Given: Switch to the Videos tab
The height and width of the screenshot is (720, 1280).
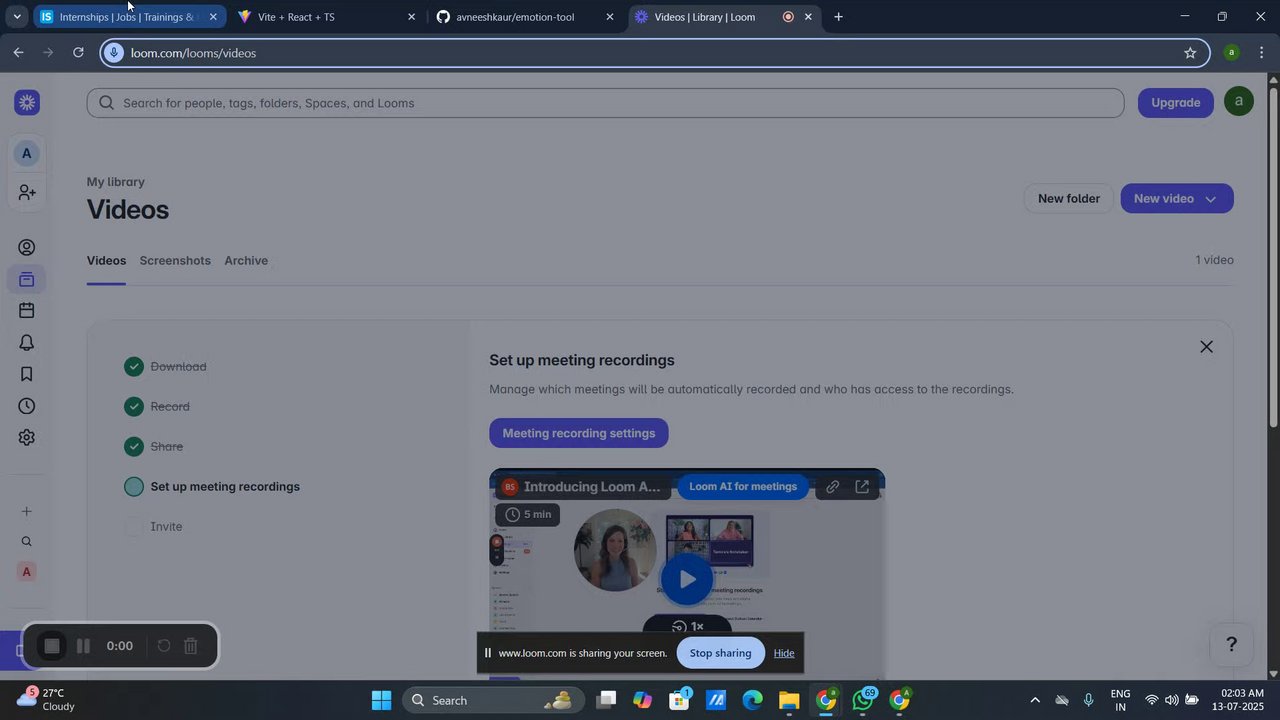Looking at the screenshot, I should pos(106,261).
